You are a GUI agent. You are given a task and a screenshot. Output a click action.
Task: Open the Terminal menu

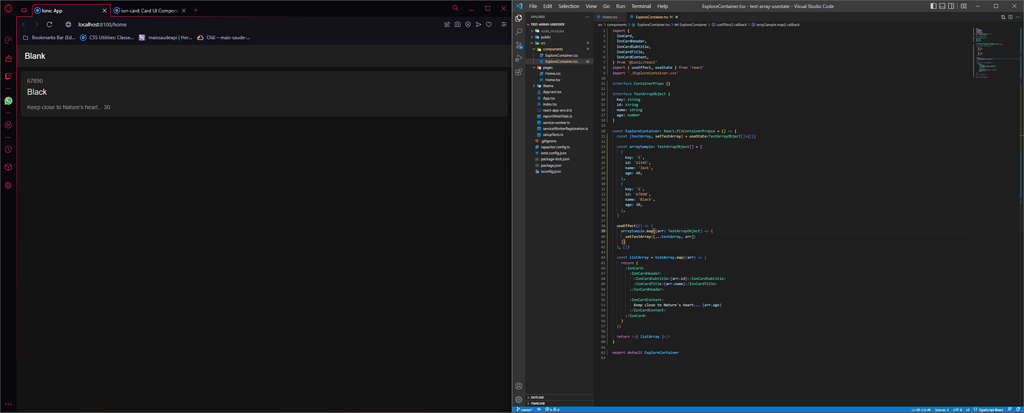[x=640, y=6]
